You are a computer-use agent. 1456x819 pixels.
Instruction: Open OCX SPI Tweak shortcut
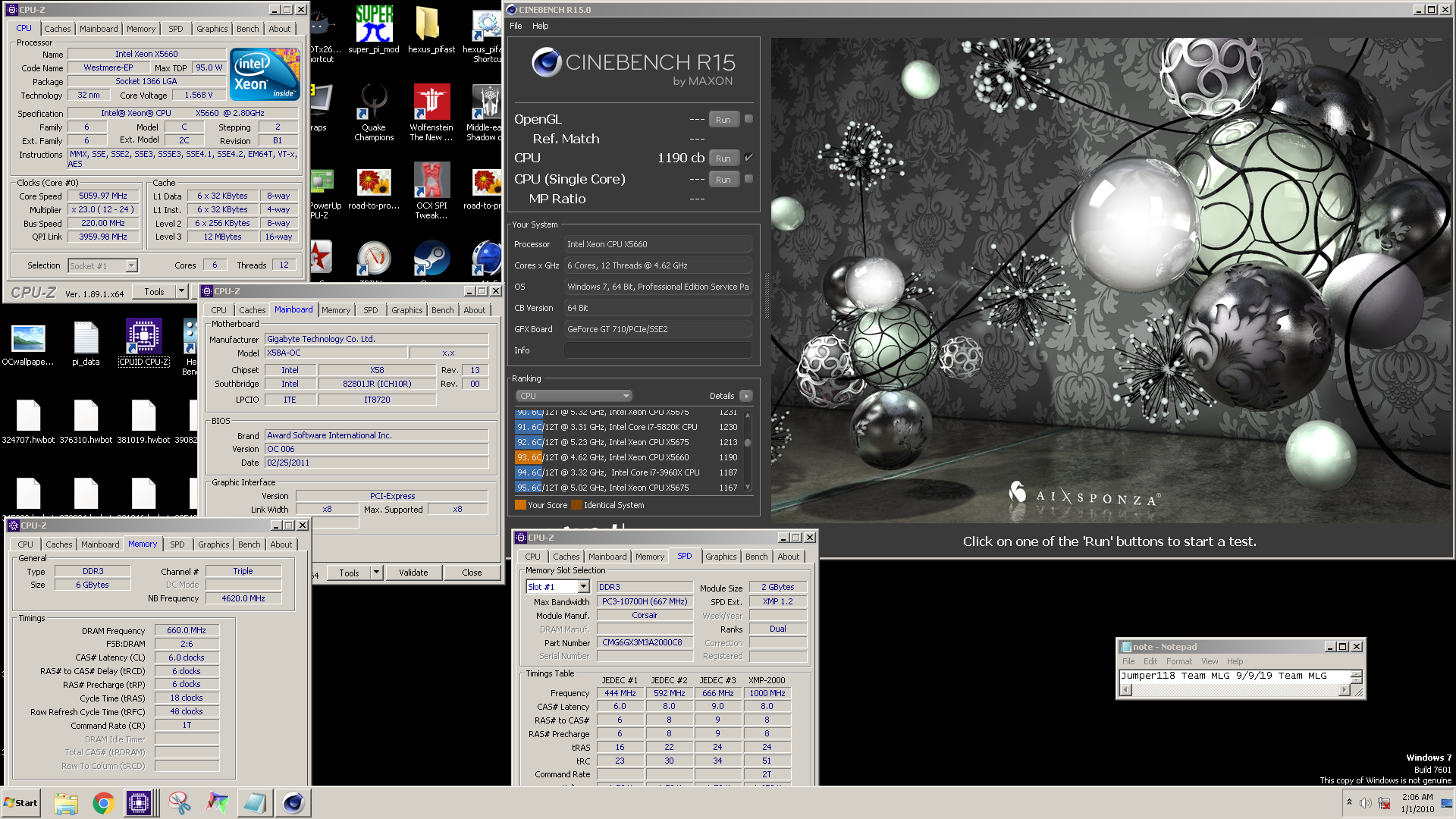click(431, 190)
